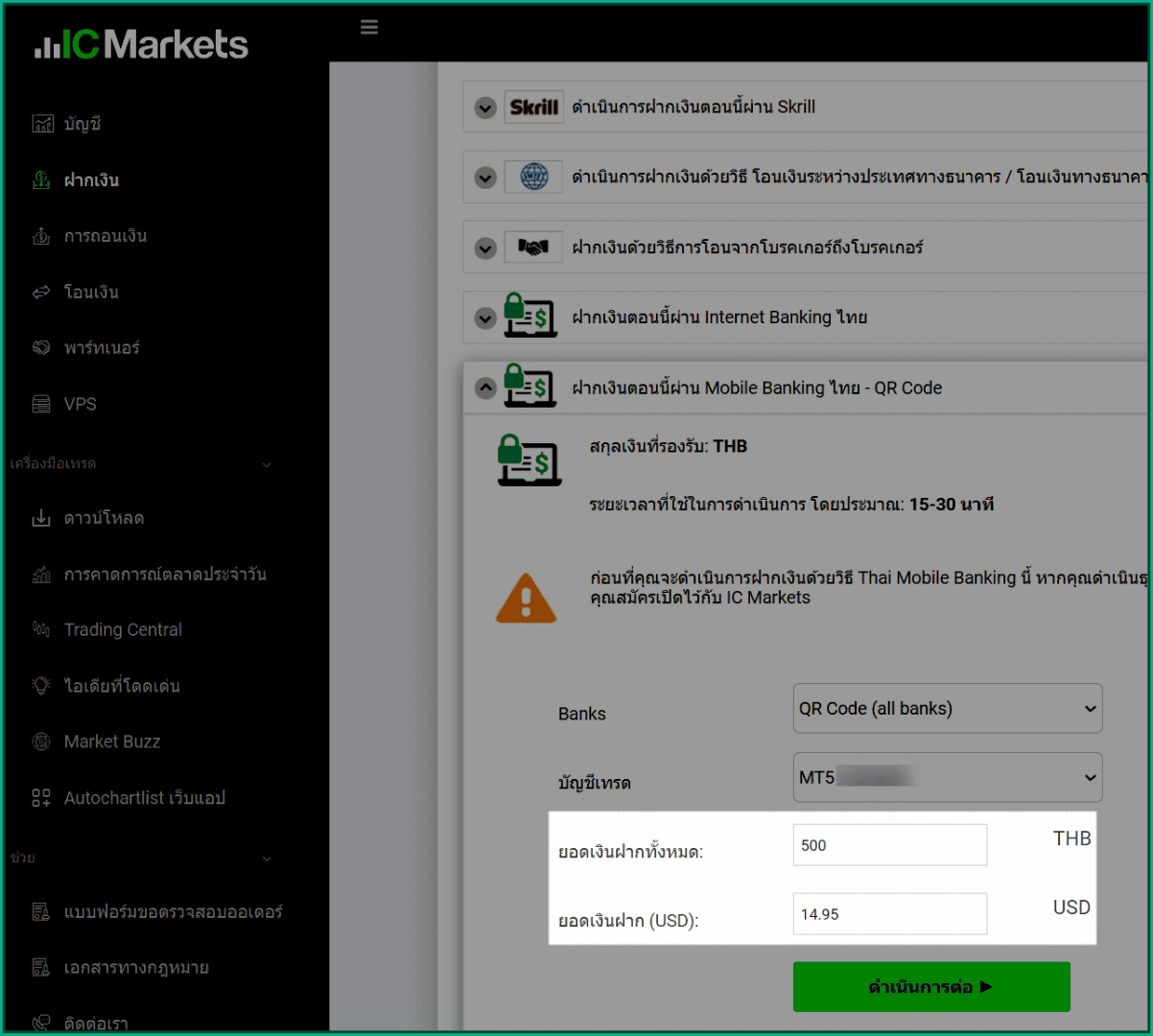Open ดาวน์โหลด sidebar link
This screenshot has width=1153, height=1036.
(x=104, y=518)
